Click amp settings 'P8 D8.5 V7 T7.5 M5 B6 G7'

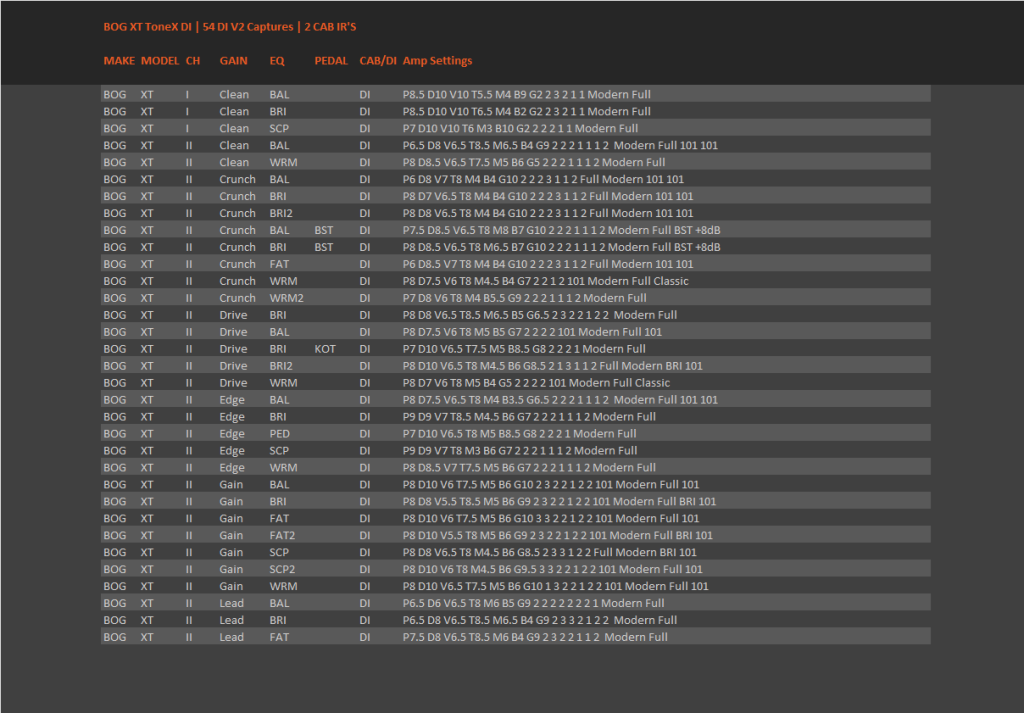(466, 468)
